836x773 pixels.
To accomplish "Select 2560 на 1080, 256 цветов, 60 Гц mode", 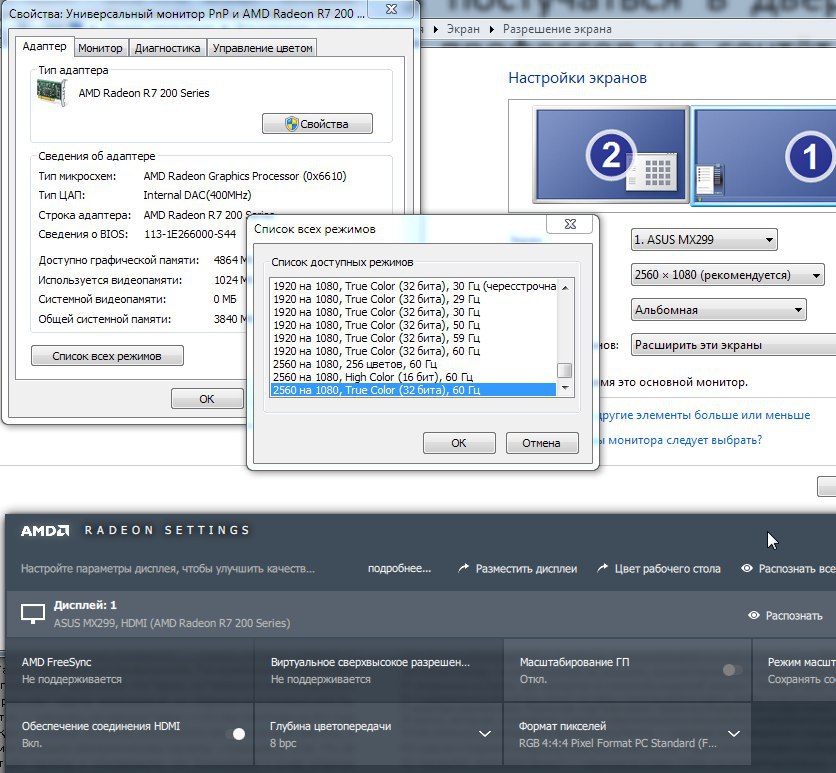I will click(413, 364).
